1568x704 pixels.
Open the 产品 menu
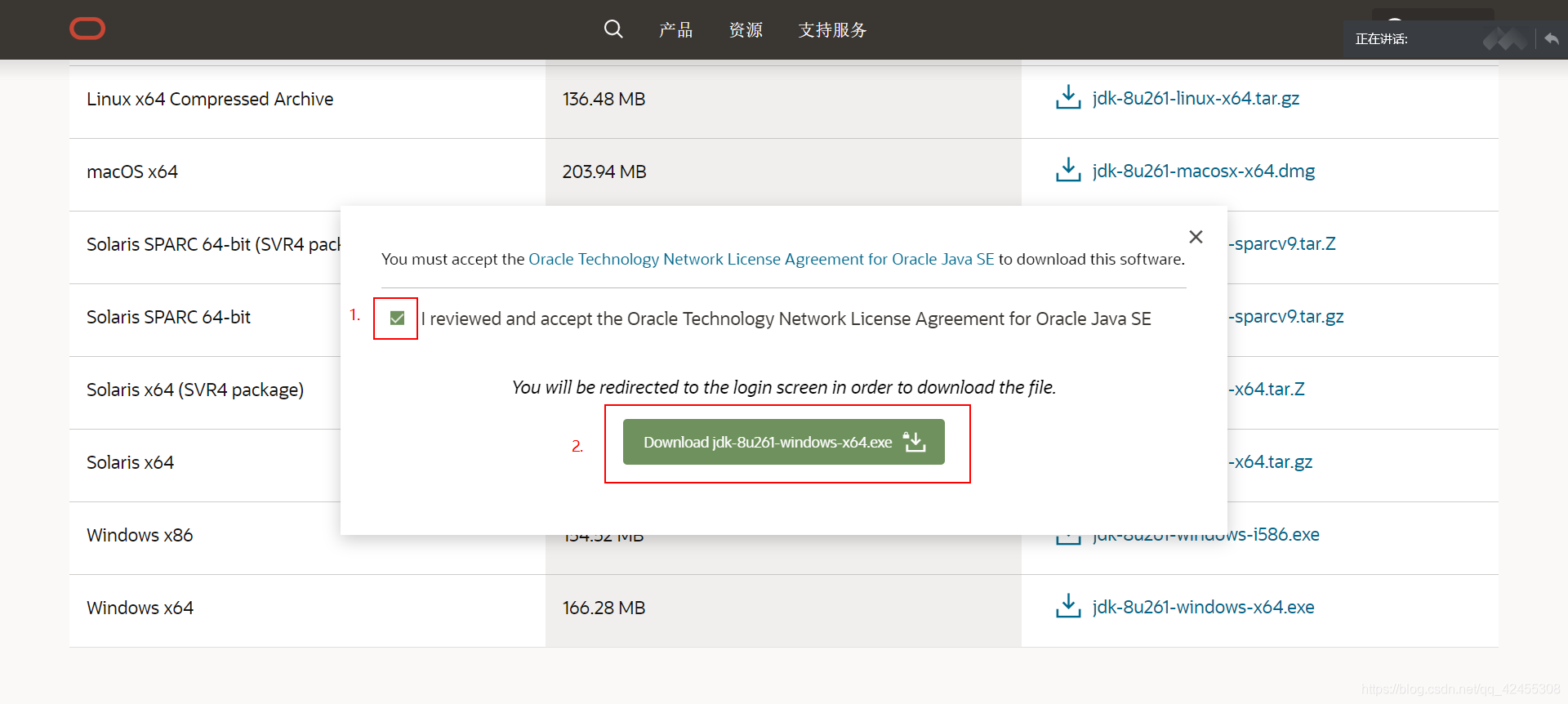[x=675, y=30]
